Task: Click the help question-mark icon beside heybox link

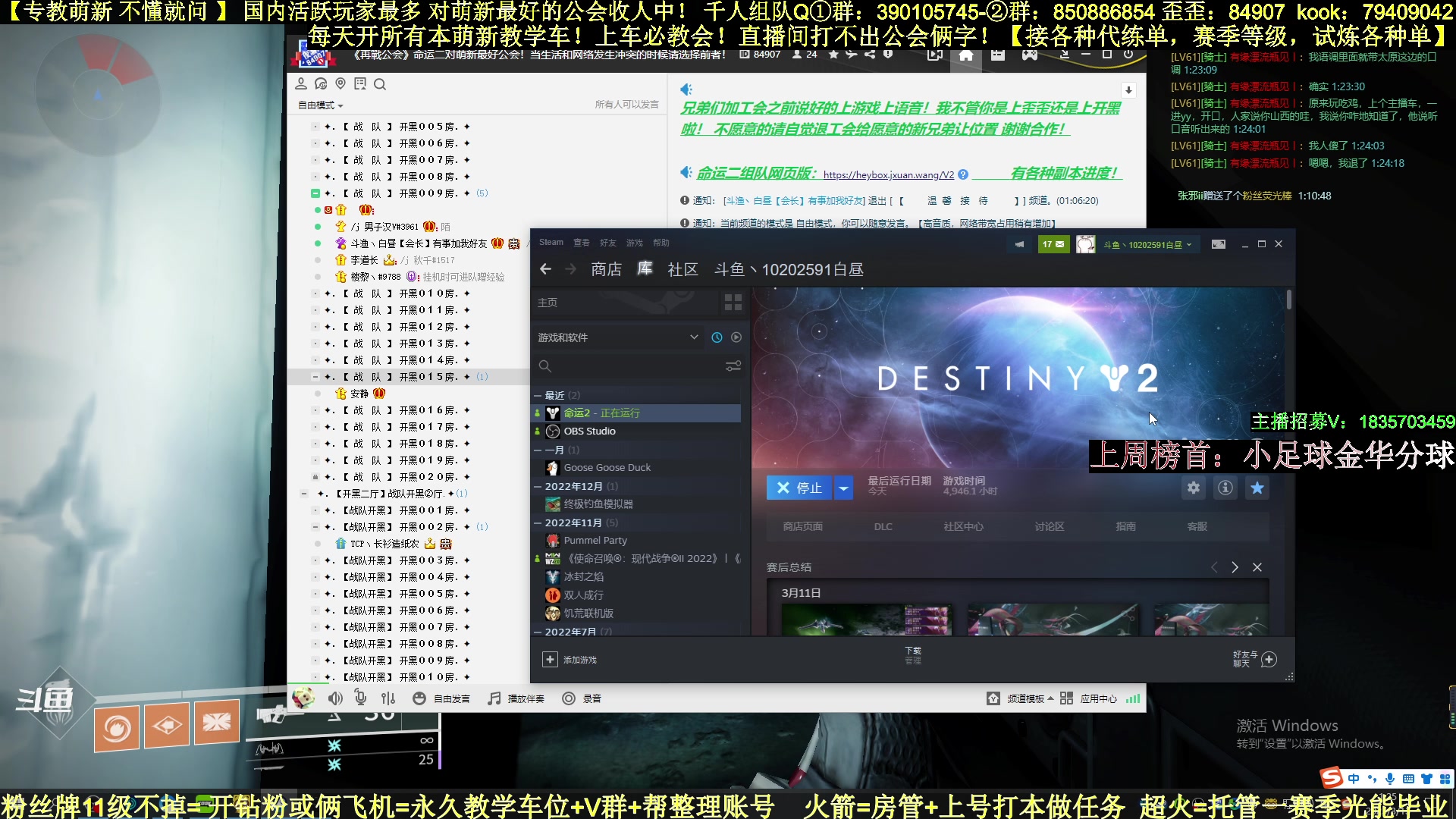Action: pyautogui.click(x=963, y=174)
